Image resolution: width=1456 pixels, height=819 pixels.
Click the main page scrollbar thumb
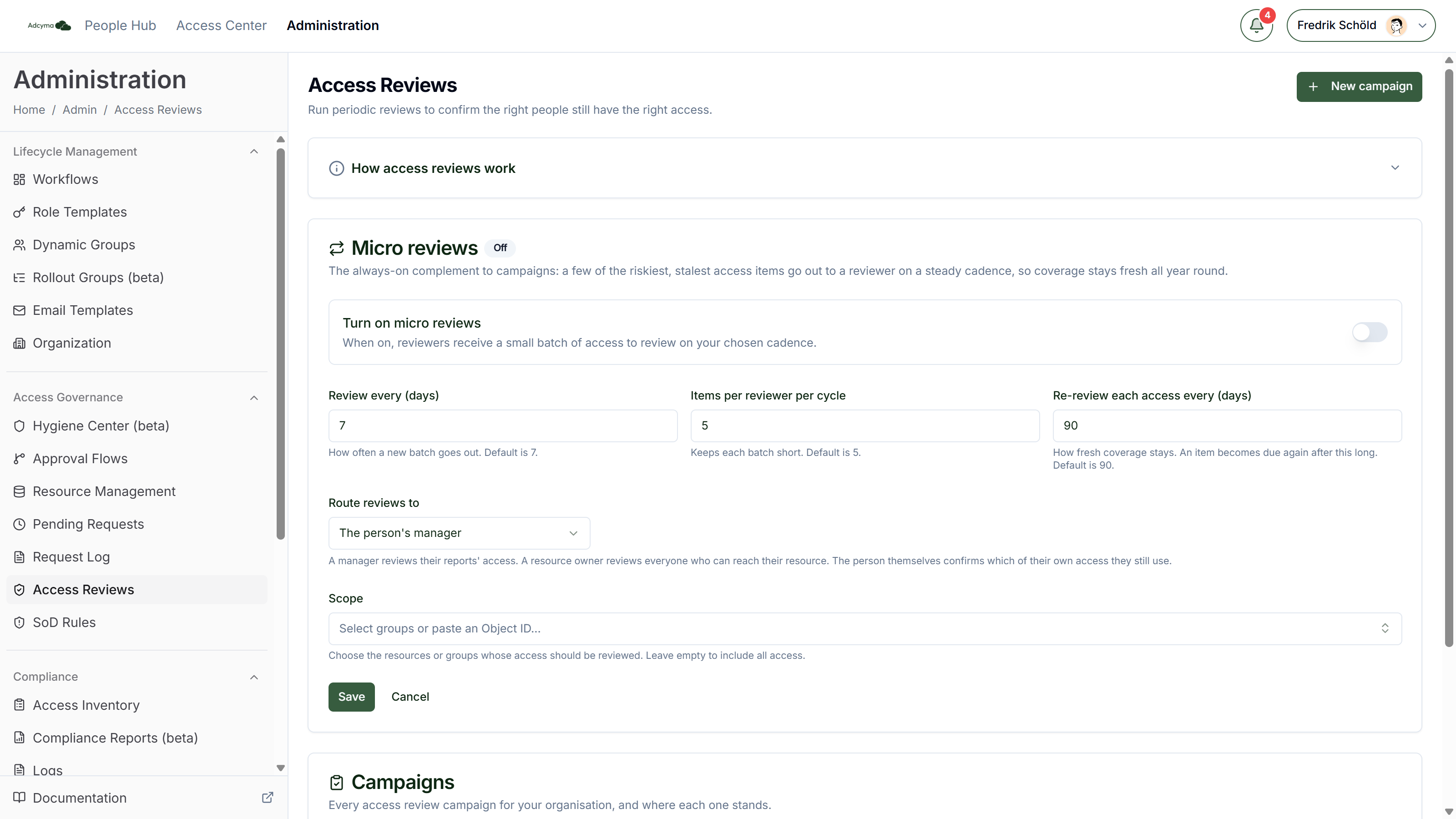click(x=1449, y=357)
